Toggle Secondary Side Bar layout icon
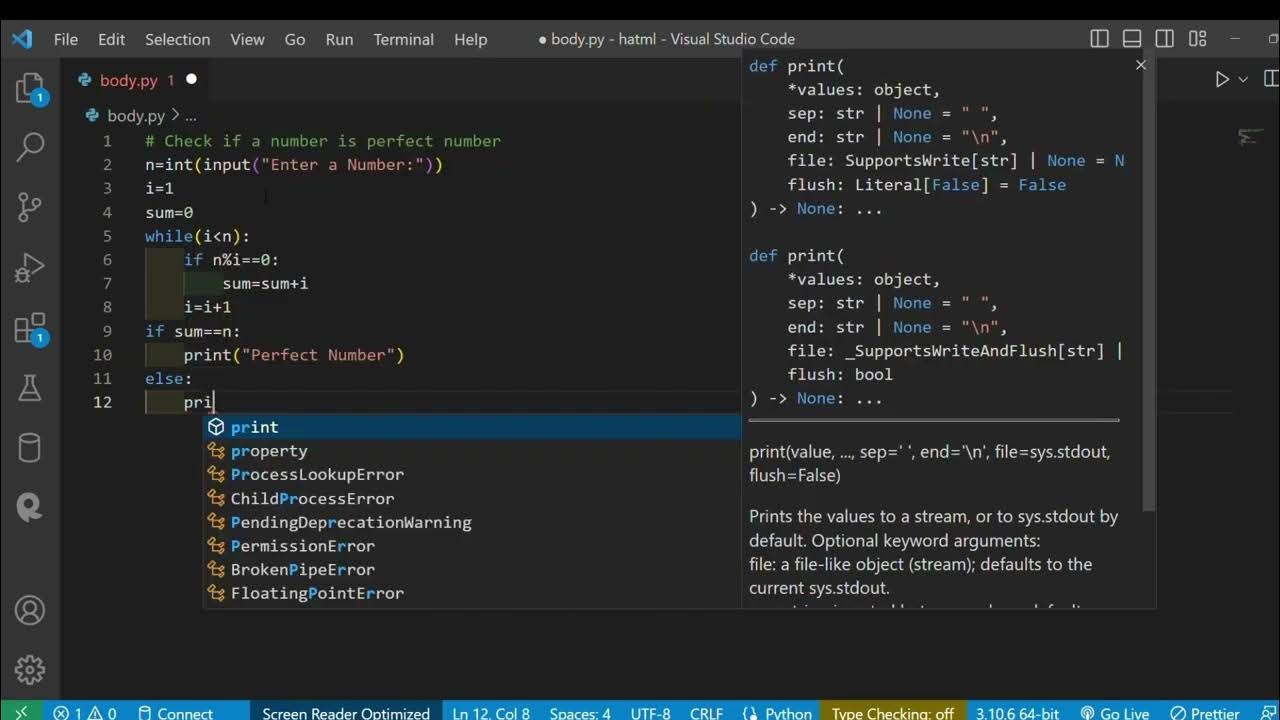 click(1165, 39)
